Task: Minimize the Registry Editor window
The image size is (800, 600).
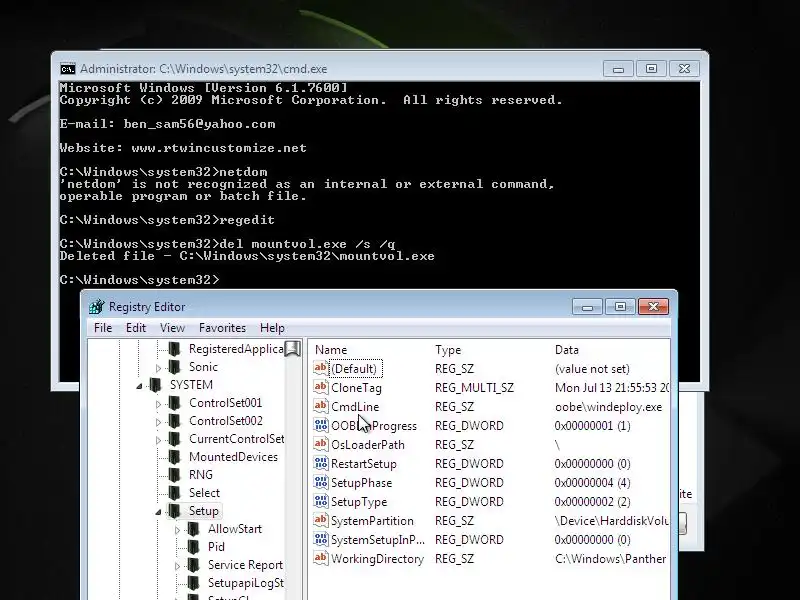Action: point(588,307)
